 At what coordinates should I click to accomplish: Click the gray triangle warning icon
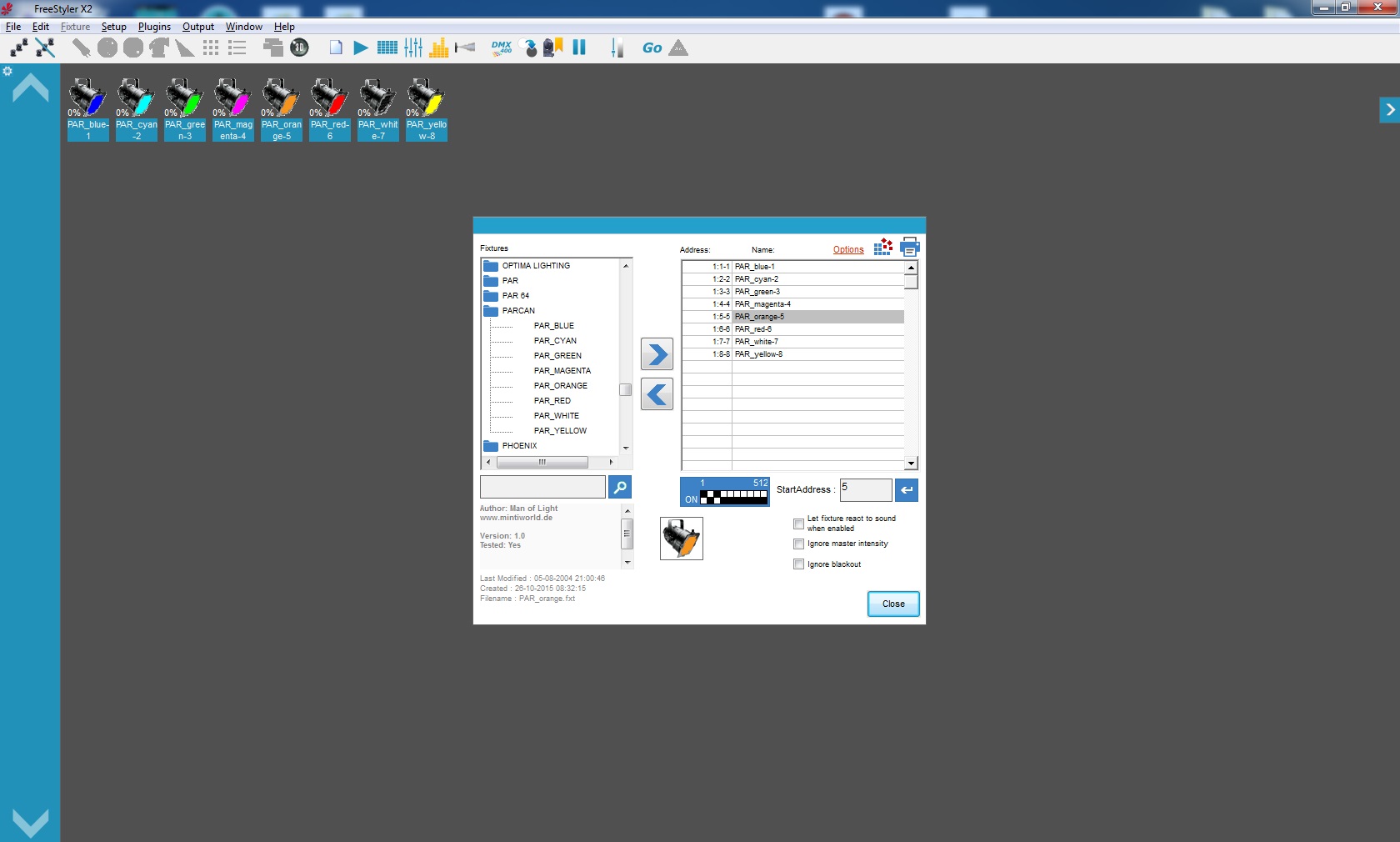(679, 48)
